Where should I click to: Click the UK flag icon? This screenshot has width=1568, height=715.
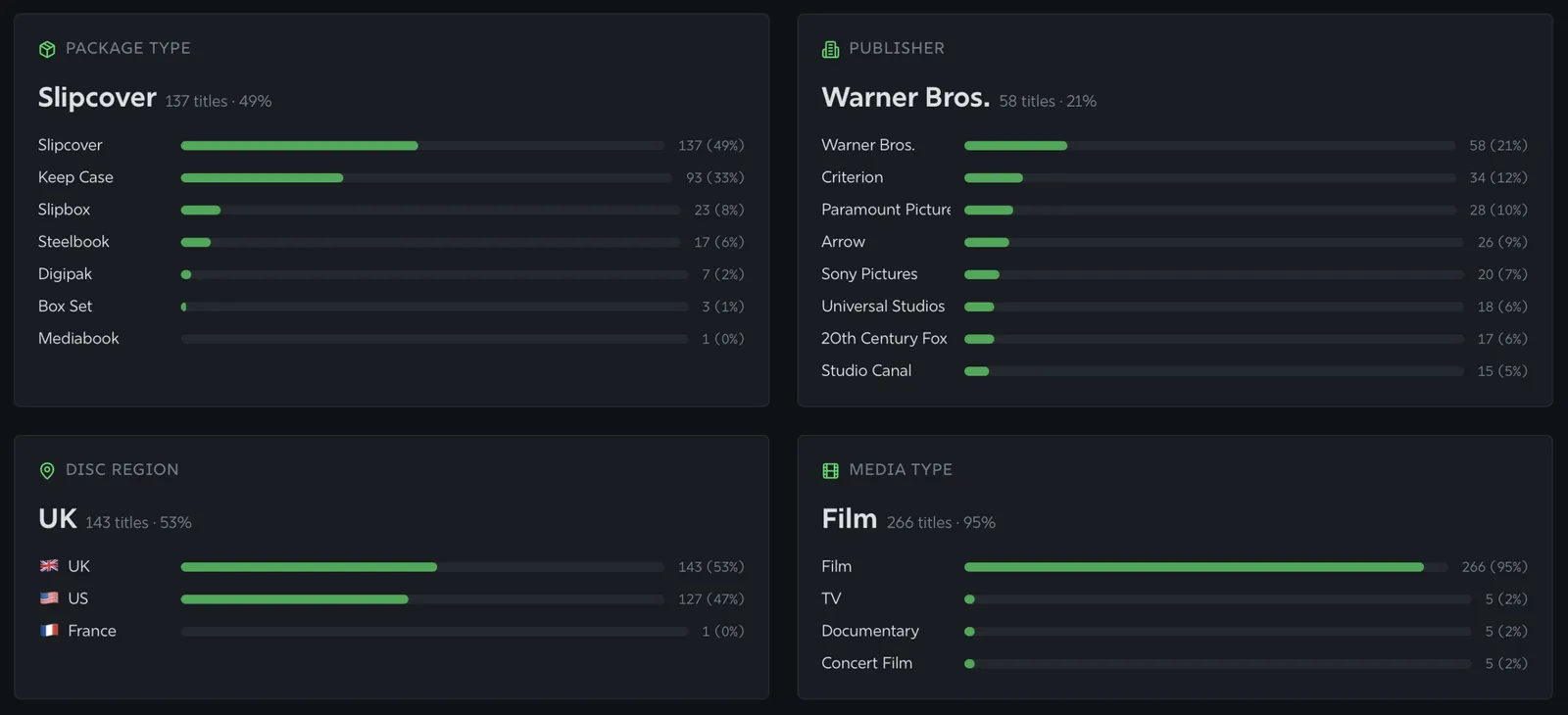point(49,566)
